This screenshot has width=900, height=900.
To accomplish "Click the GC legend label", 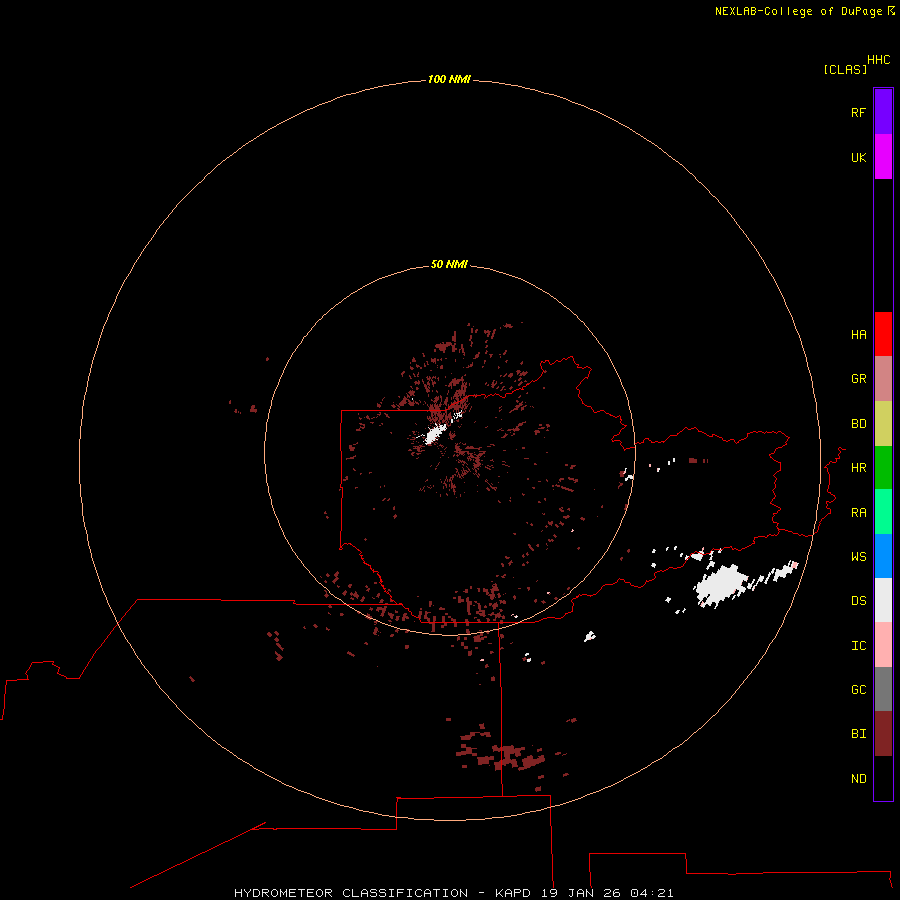I will coord(858,690).
